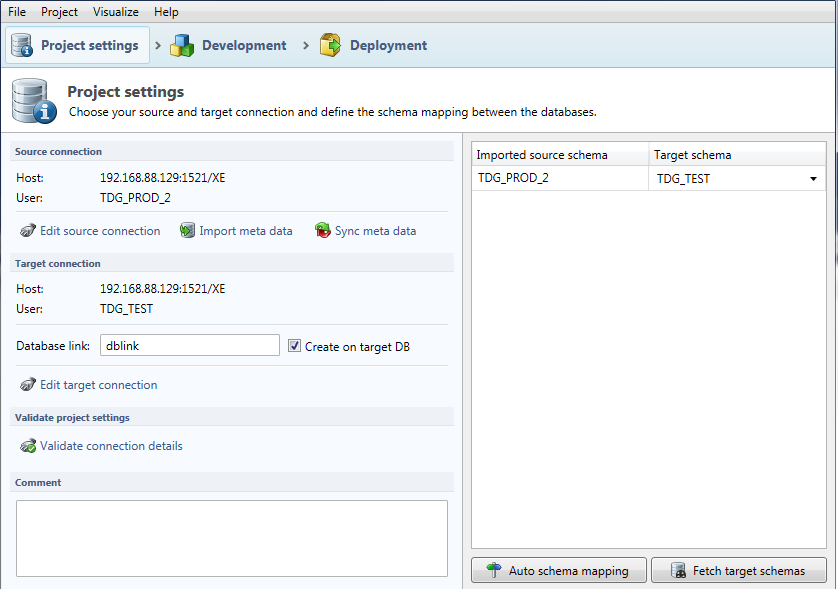Click the Project settings database icon
This screenshot has height=589, width=838.
pyautogui.click(x=23, y=45)
